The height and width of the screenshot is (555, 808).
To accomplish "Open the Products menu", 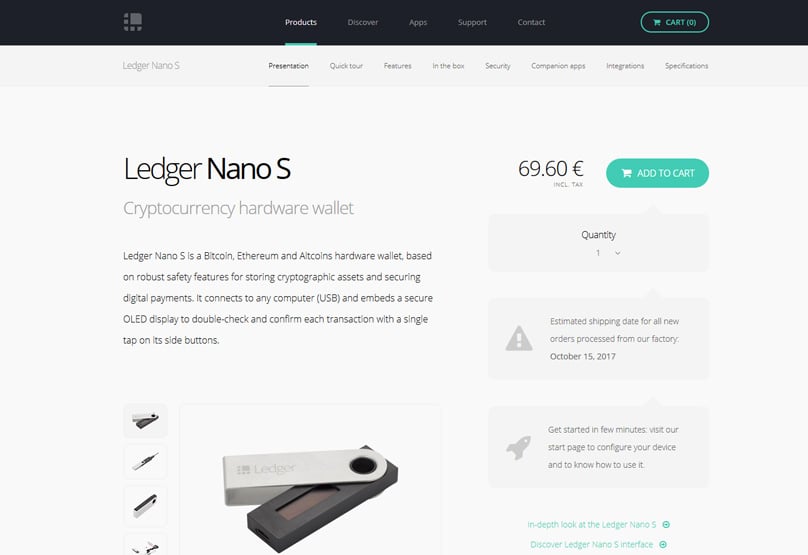I will 301,22.
